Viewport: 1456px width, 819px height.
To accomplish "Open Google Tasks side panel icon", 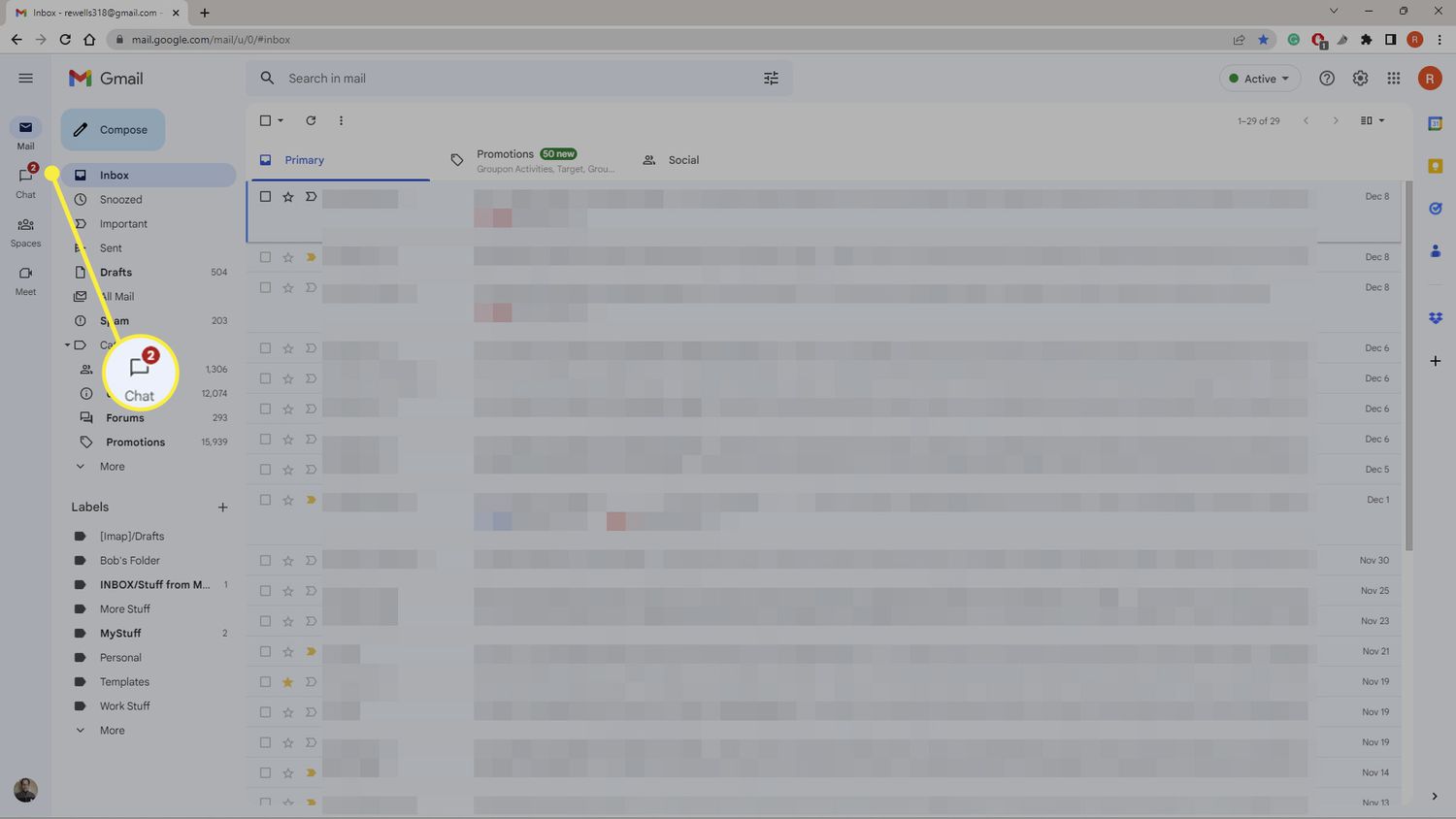I will [1435, 209].
